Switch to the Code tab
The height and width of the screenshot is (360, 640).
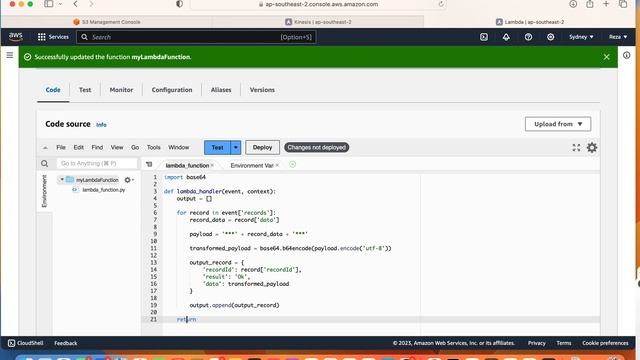click(x=53, y=90)
